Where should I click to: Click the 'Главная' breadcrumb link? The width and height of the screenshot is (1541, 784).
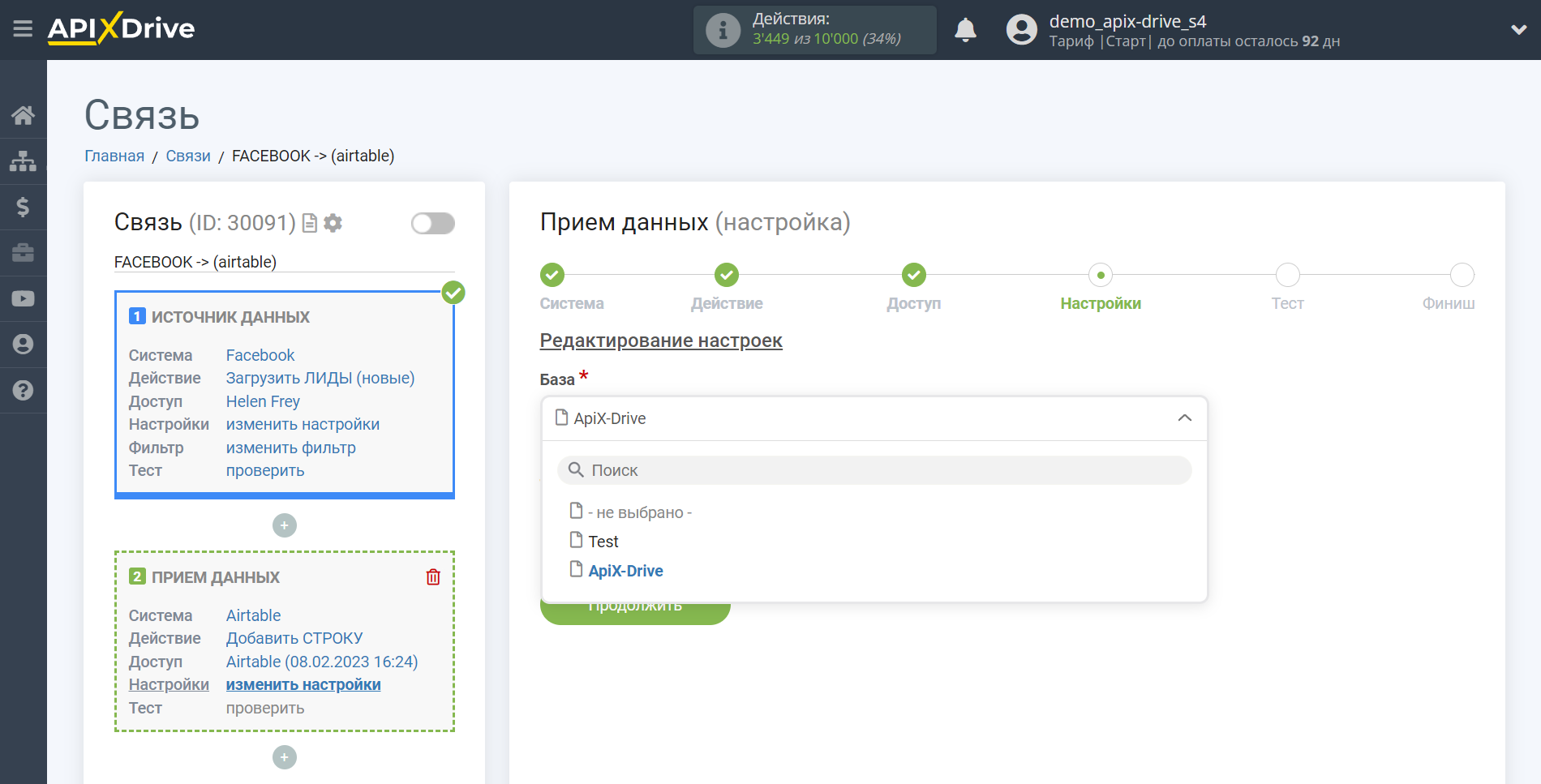click(x=114, y=156)
